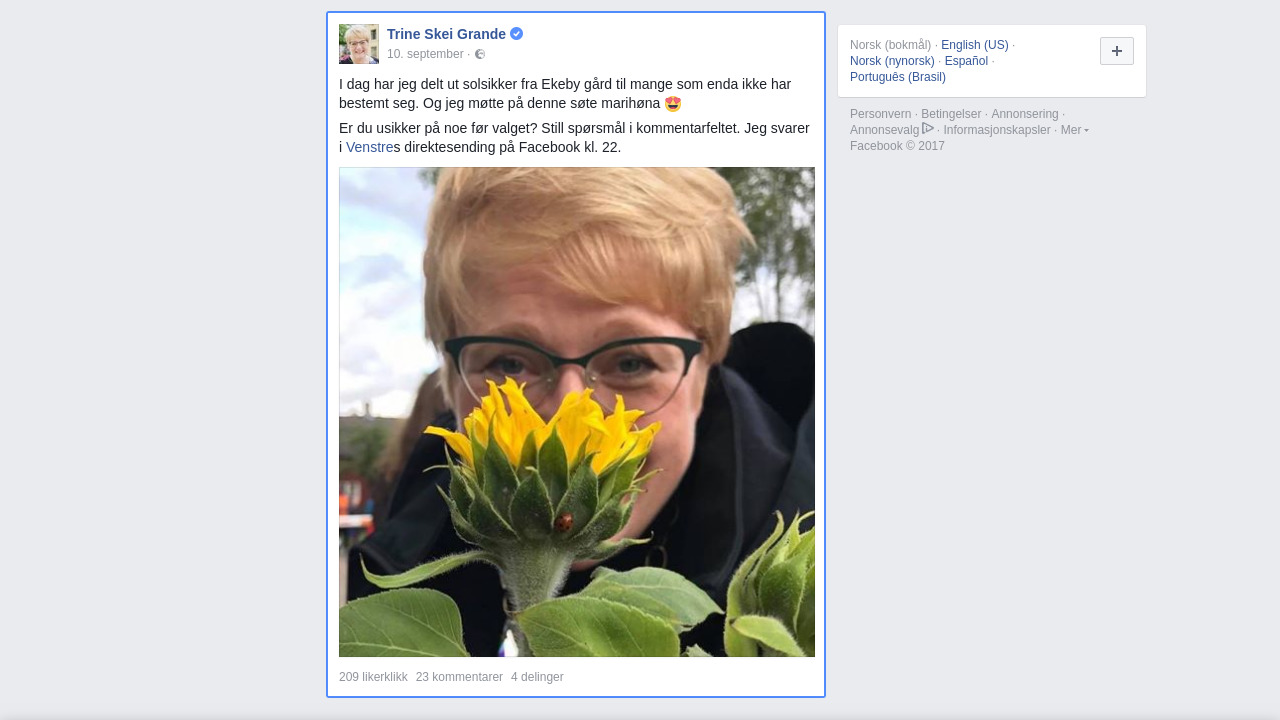The height and width of the screenshot is (720, 1280).
Task: Follow the Venstre link in the post
Action: point(369,147)
